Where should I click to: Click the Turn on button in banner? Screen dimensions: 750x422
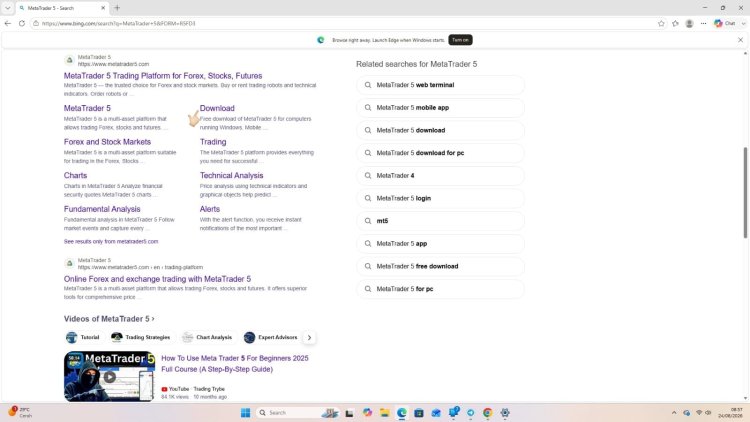point(460,40)
